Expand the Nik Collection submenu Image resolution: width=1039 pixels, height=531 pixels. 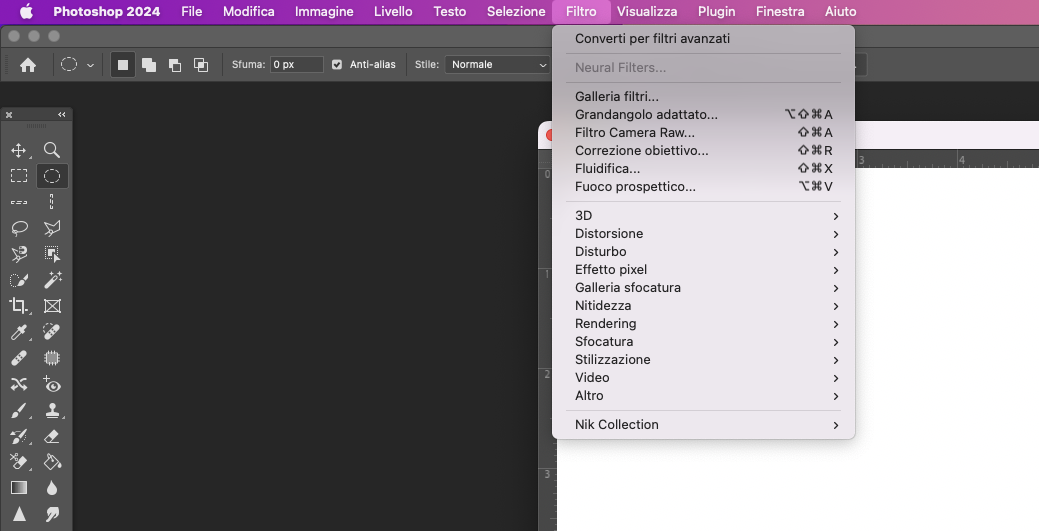[704, 425]
